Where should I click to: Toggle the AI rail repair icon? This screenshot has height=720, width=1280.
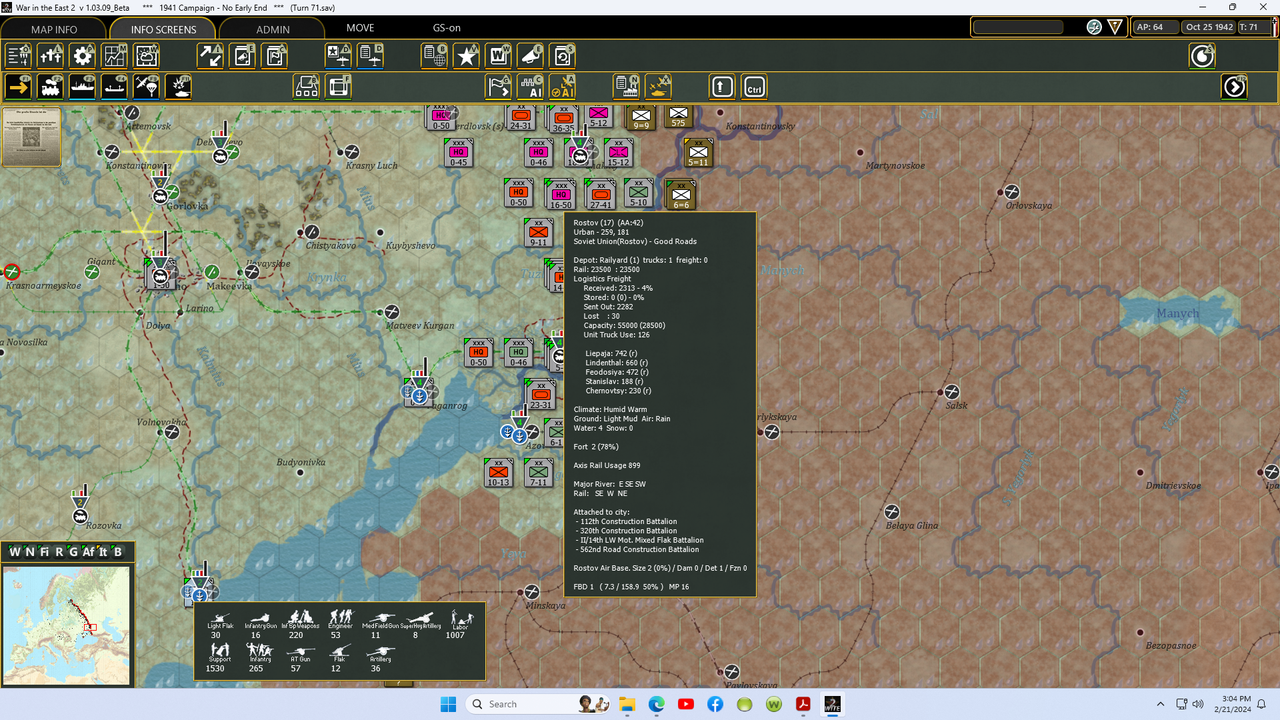[x=531, y=87]
